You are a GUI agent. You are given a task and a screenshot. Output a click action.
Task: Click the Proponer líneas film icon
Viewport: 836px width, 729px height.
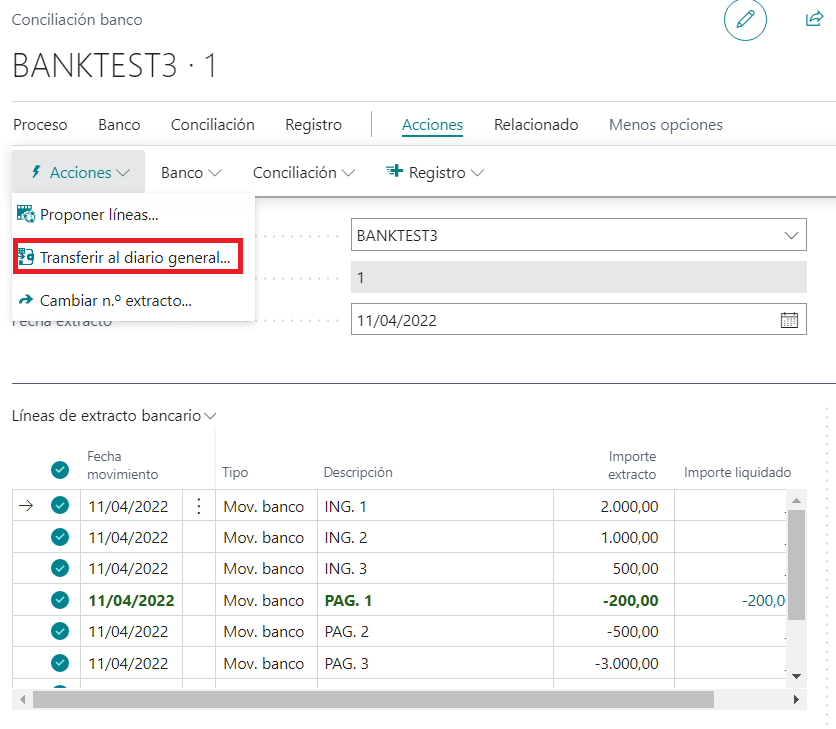[24, 214]
